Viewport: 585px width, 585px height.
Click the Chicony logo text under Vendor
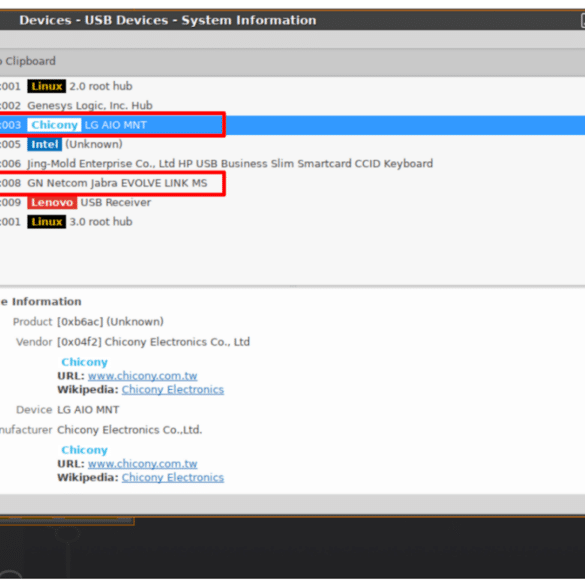point(85,362)
